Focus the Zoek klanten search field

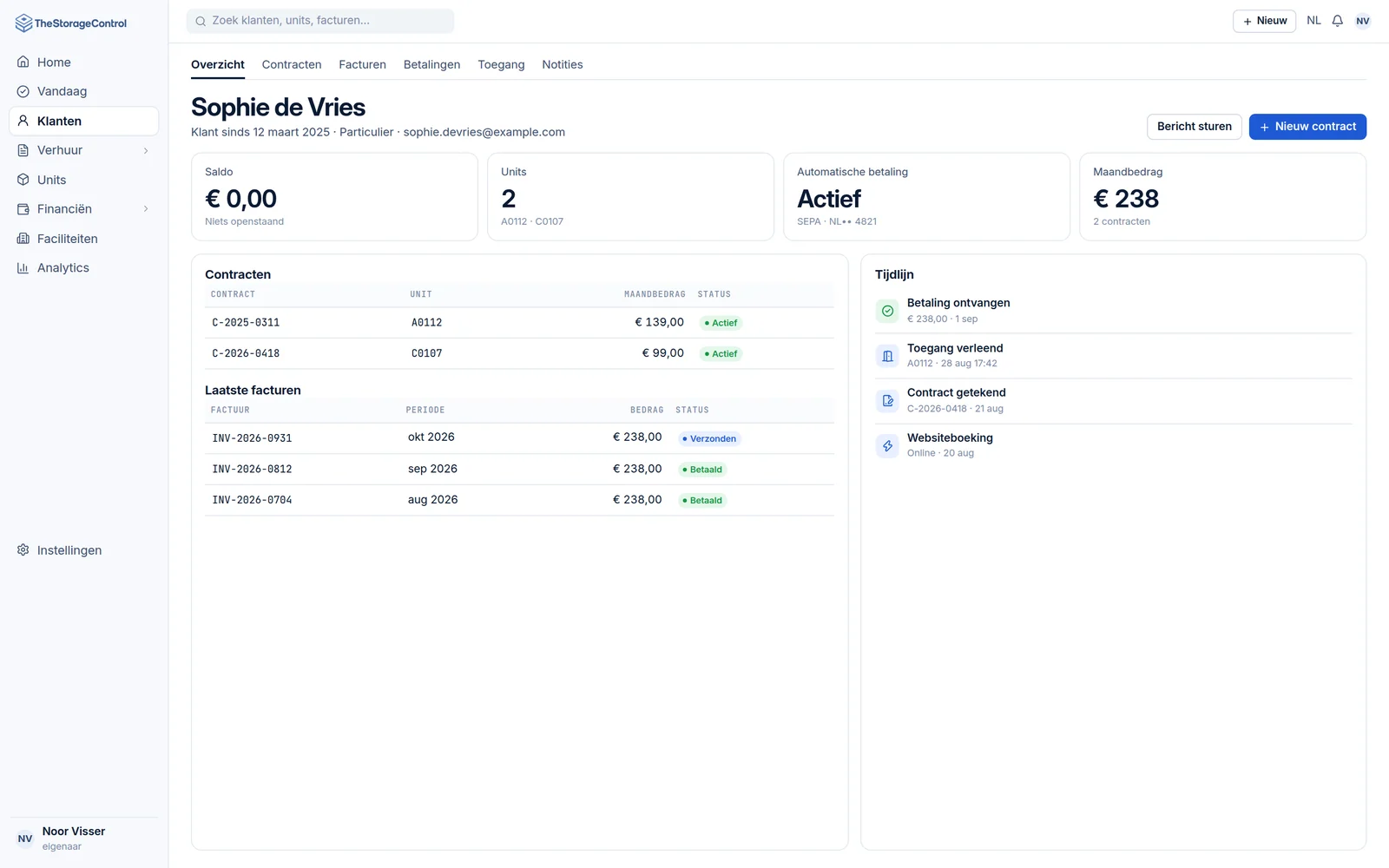(x=320, y=21)
